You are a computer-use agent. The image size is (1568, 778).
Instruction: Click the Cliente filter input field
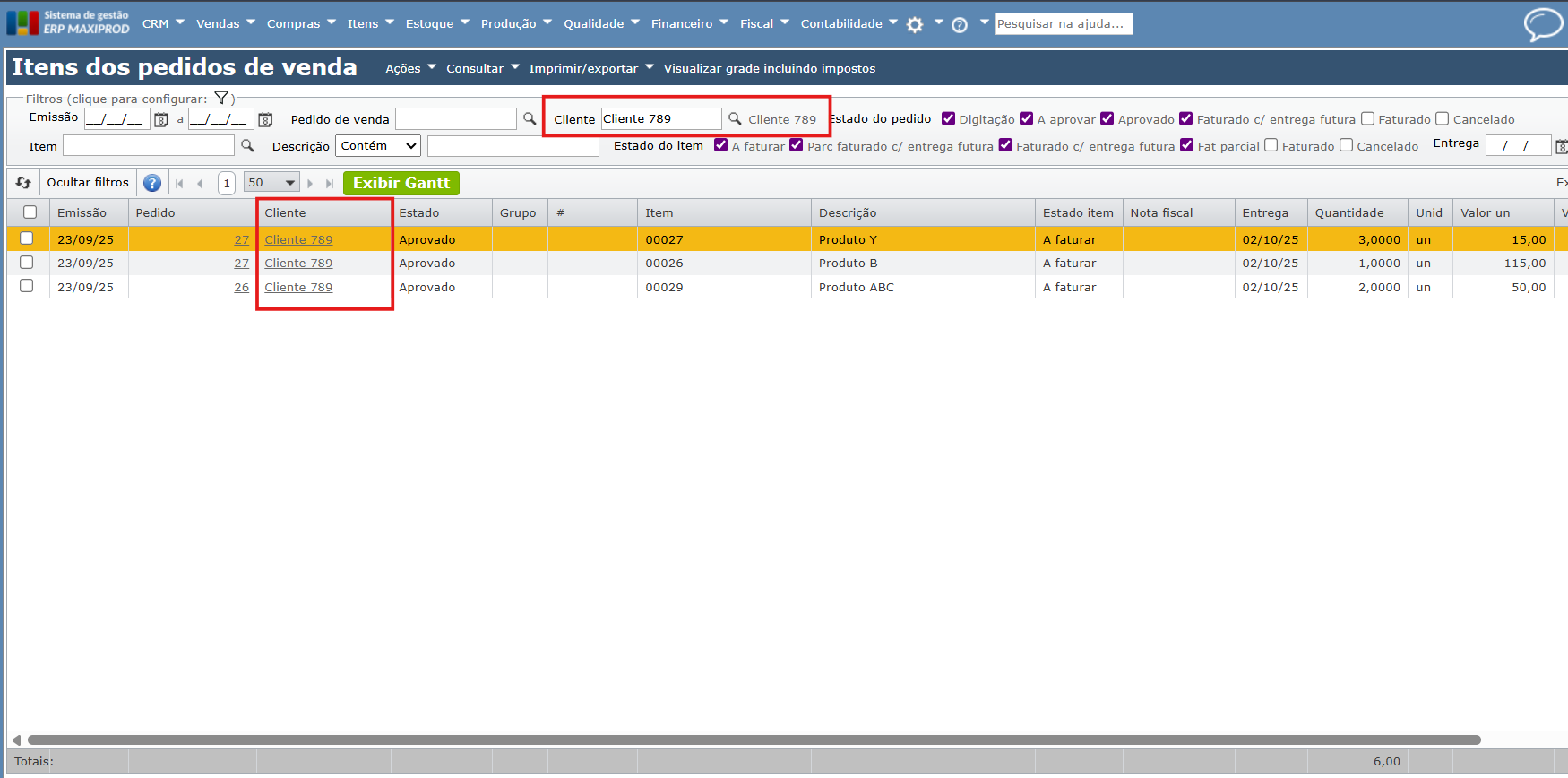point(661,118)
